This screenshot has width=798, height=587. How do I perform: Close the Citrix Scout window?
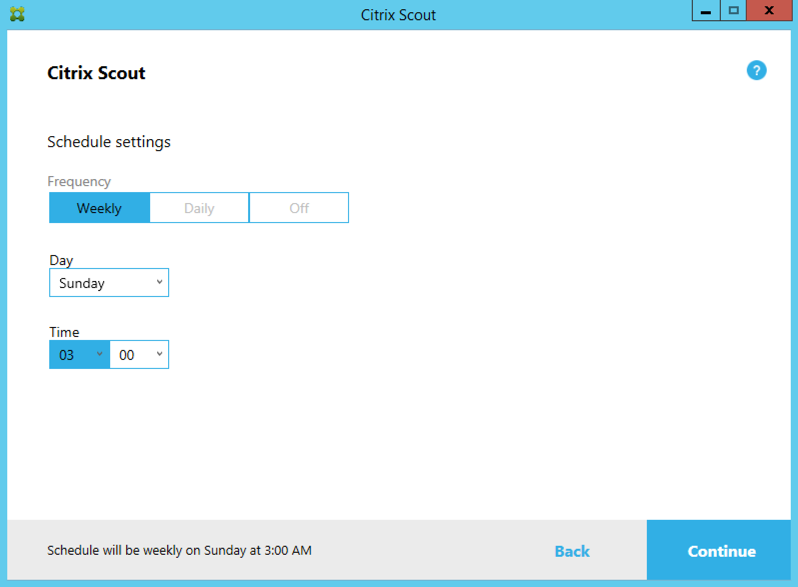click(x=769, y=11)
